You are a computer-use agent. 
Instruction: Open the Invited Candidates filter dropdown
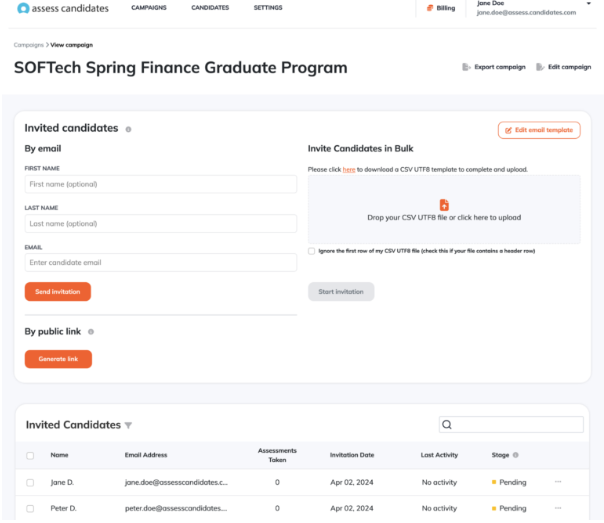point(128,425)
